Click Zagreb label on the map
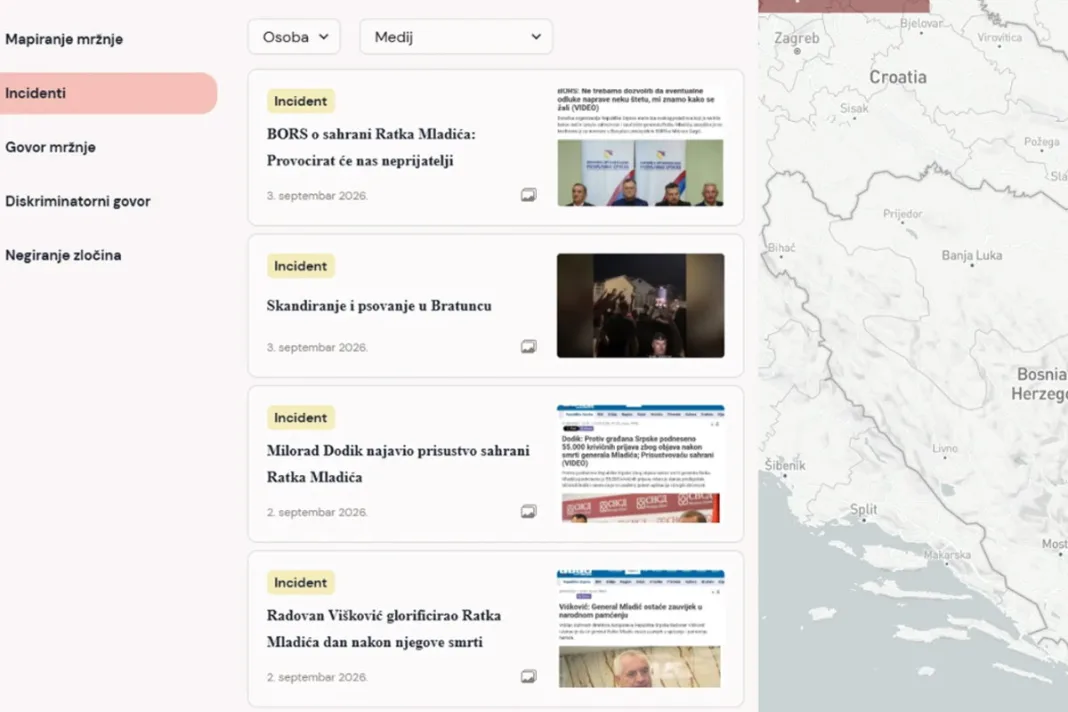 796,38
